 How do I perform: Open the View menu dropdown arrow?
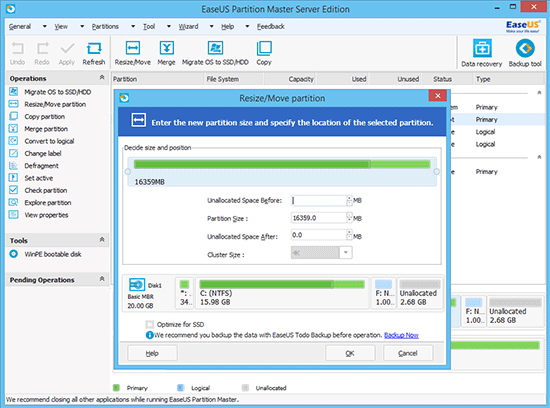pyautogui.click(x=82, y=26)
